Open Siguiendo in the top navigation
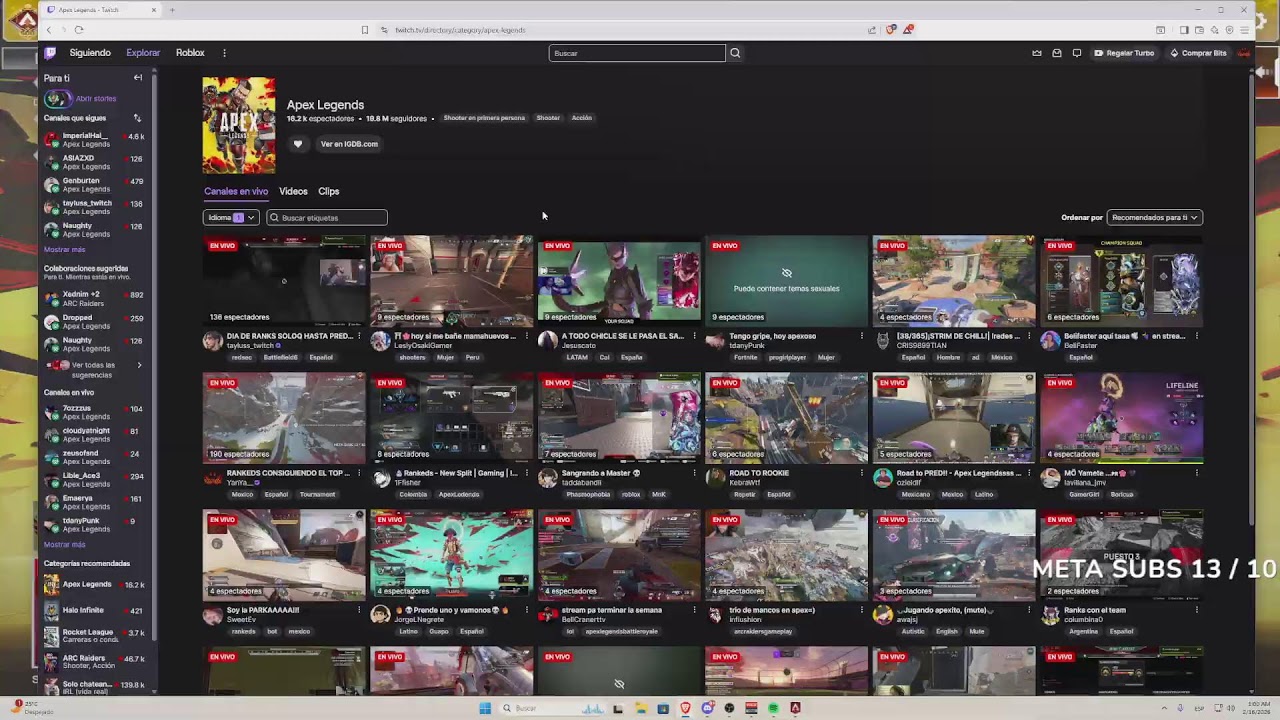Image resolution: width=1280 pixels, height=720 pixels. click(90, 53)
